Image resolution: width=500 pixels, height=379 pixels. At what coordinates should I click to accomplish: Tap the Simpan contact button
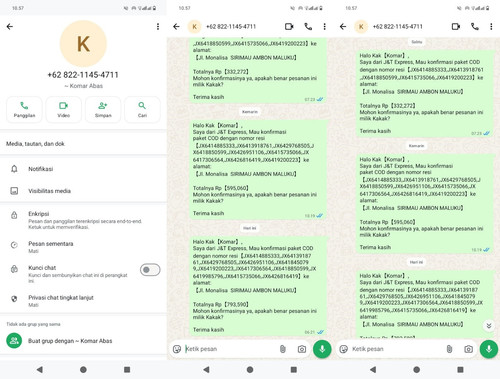(x=103, y=110)
